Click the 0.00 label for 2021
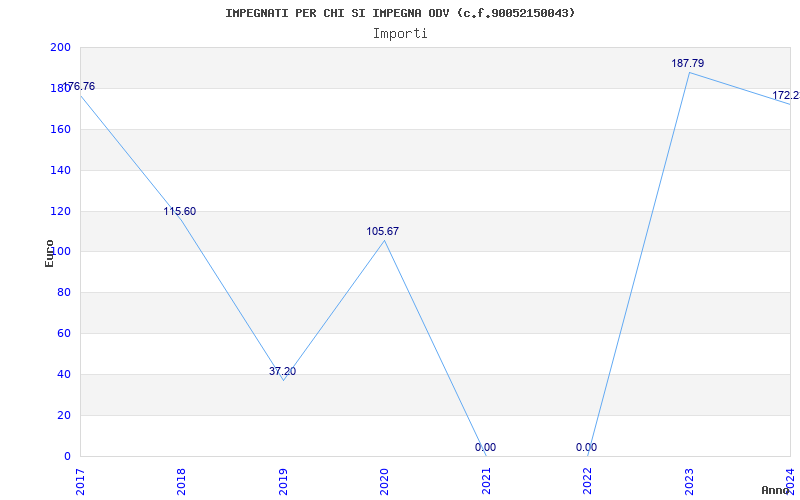The image size is (800, 500). click(485, 447)
